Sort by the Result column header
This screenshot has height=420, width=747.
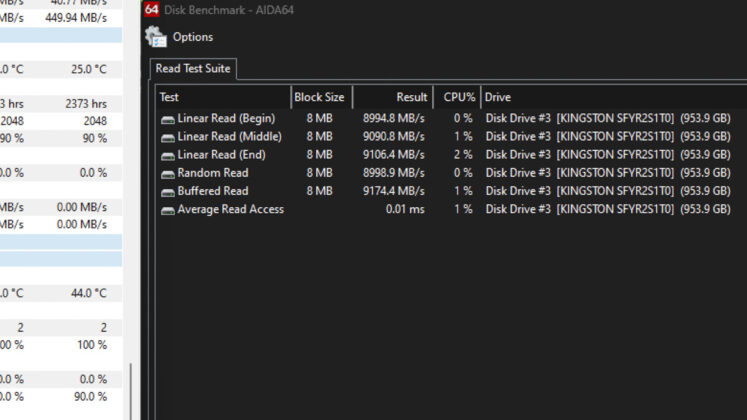tap(393, 97)
